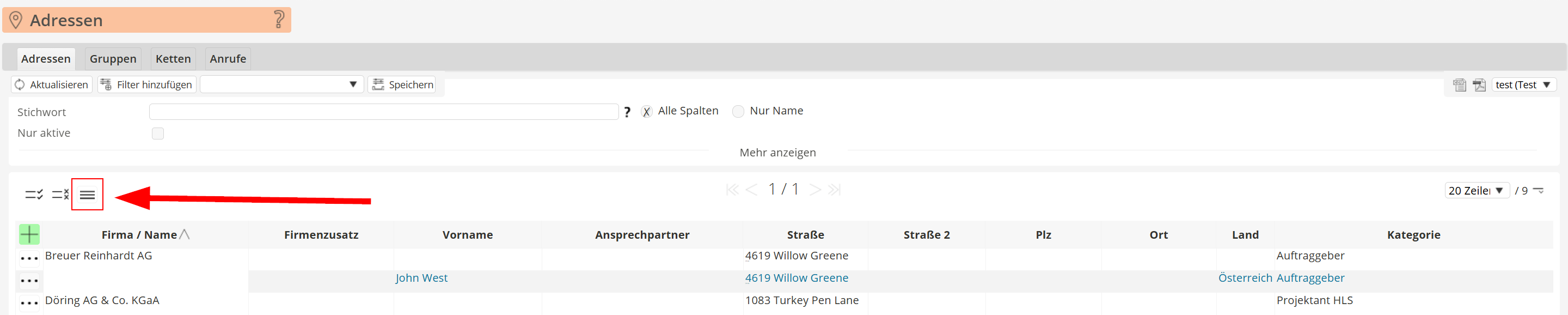Screen dimensions: 1568x315
Task: Click the clipboard export icon at top right
Action: click(x=1459, y=84)
